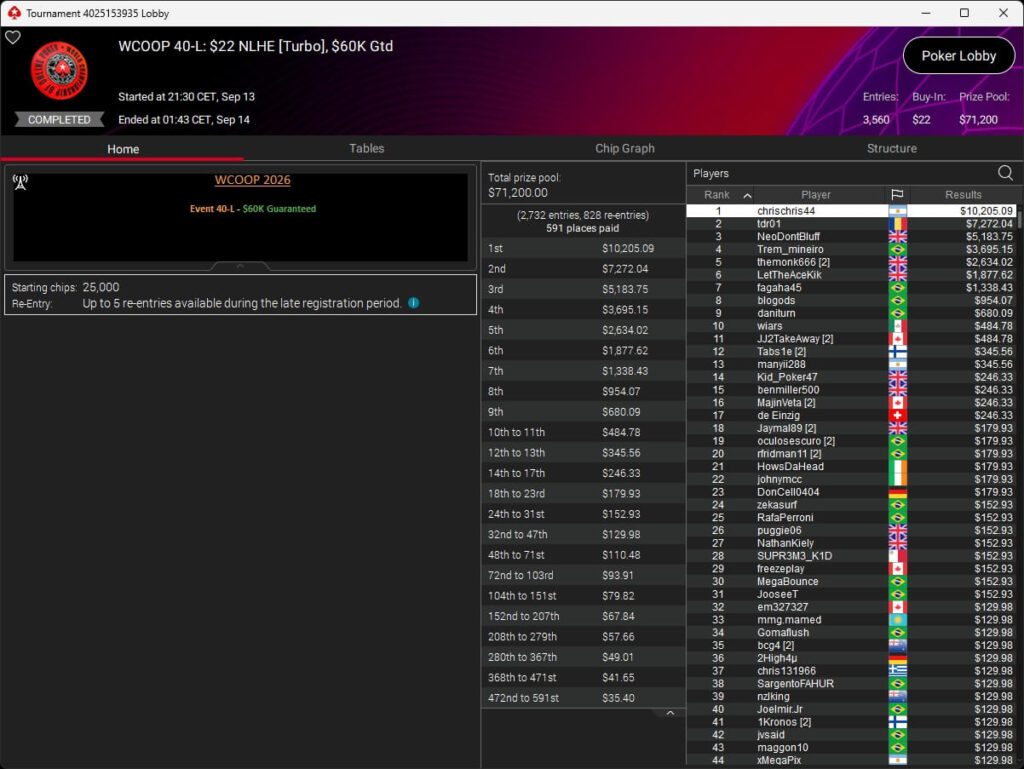Screen dimensions: 1024x769
Task: Open the players search magnifier icon
Action: pos(1005,173)
